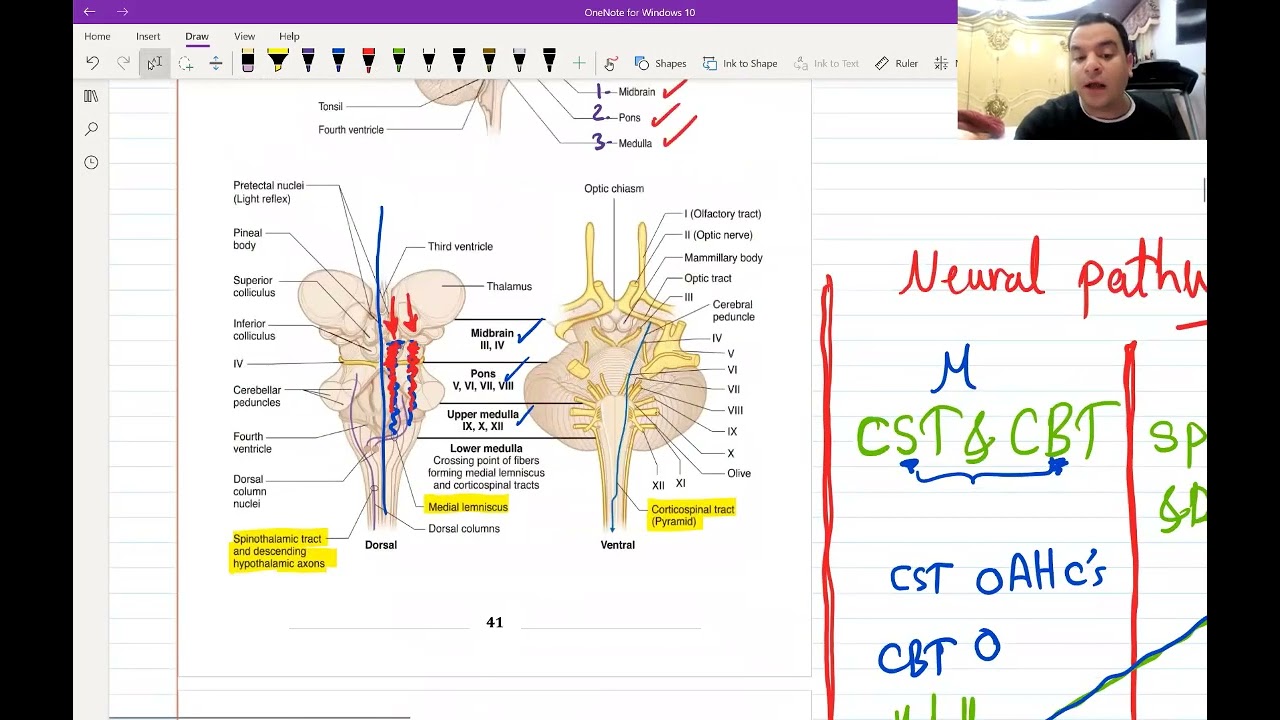Pick the yellow highlighter pen
The height and width of the screenshot is (720, 1280).
pyautogui.click(x=278, y=62)
